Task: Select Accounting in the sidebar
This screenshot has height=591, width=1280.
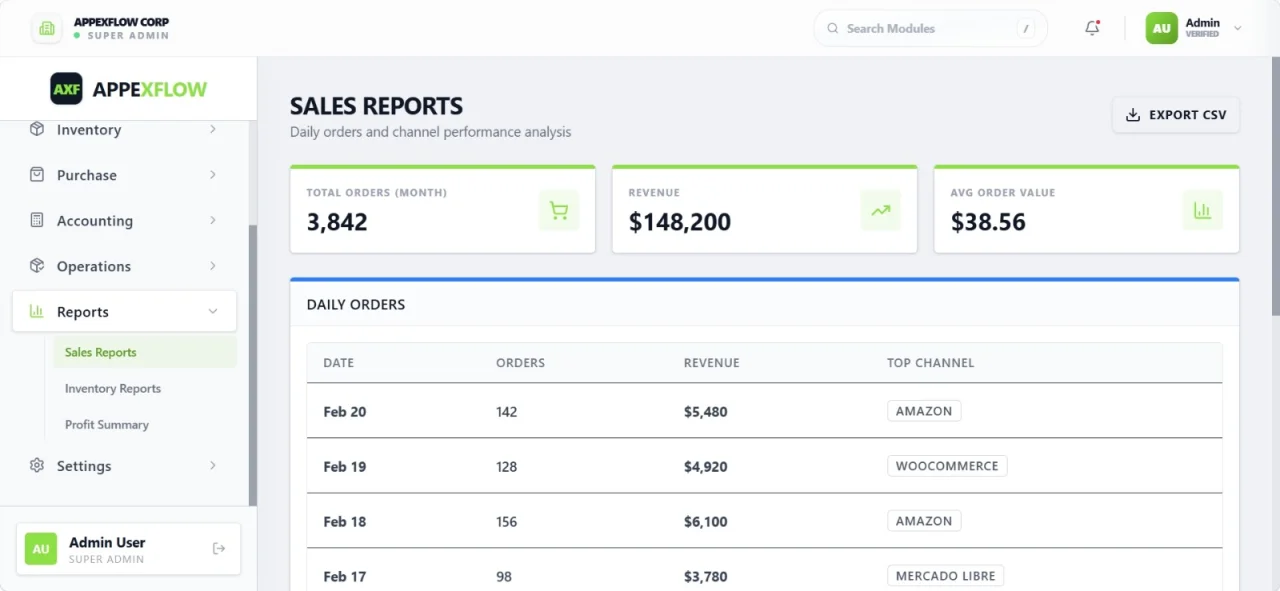Action: (x=124, y=220)
